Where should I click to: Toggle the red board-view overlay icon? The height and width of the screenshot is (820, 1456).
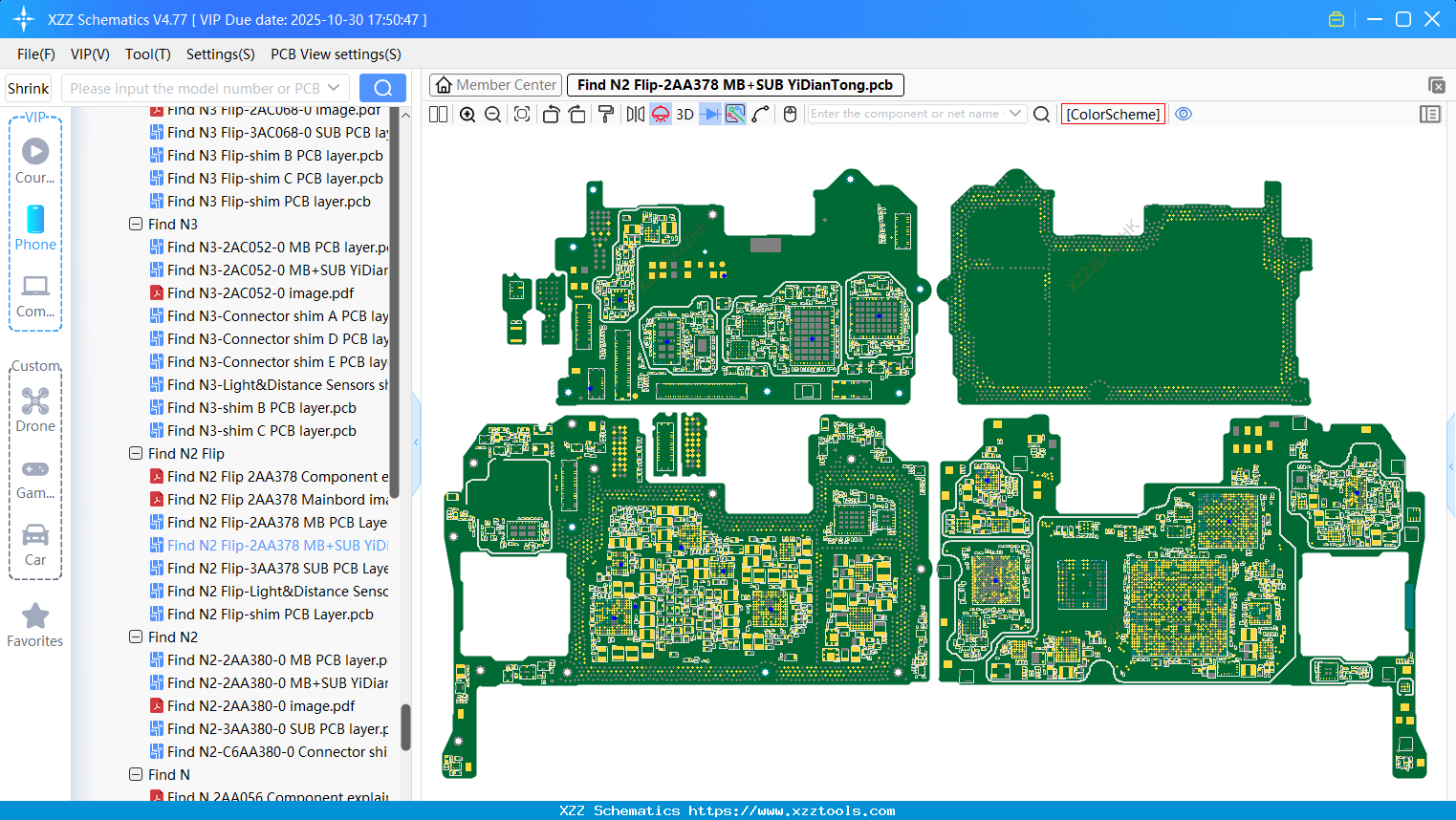(x=660, y=113)
